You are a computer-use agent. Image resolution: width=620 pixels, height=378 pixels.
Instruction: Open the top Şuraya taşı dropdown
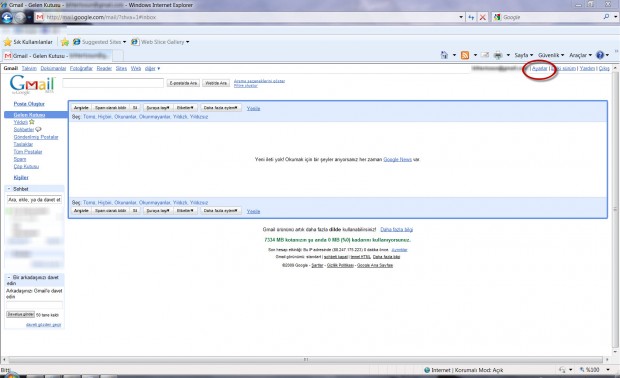(x=158, y=108)
